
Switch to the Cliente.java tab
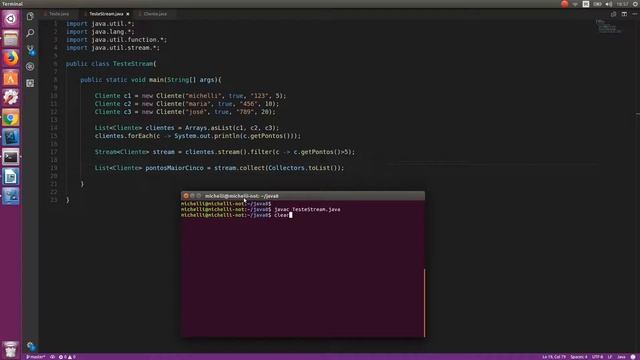pyautogui.click(x=155, y=14)
